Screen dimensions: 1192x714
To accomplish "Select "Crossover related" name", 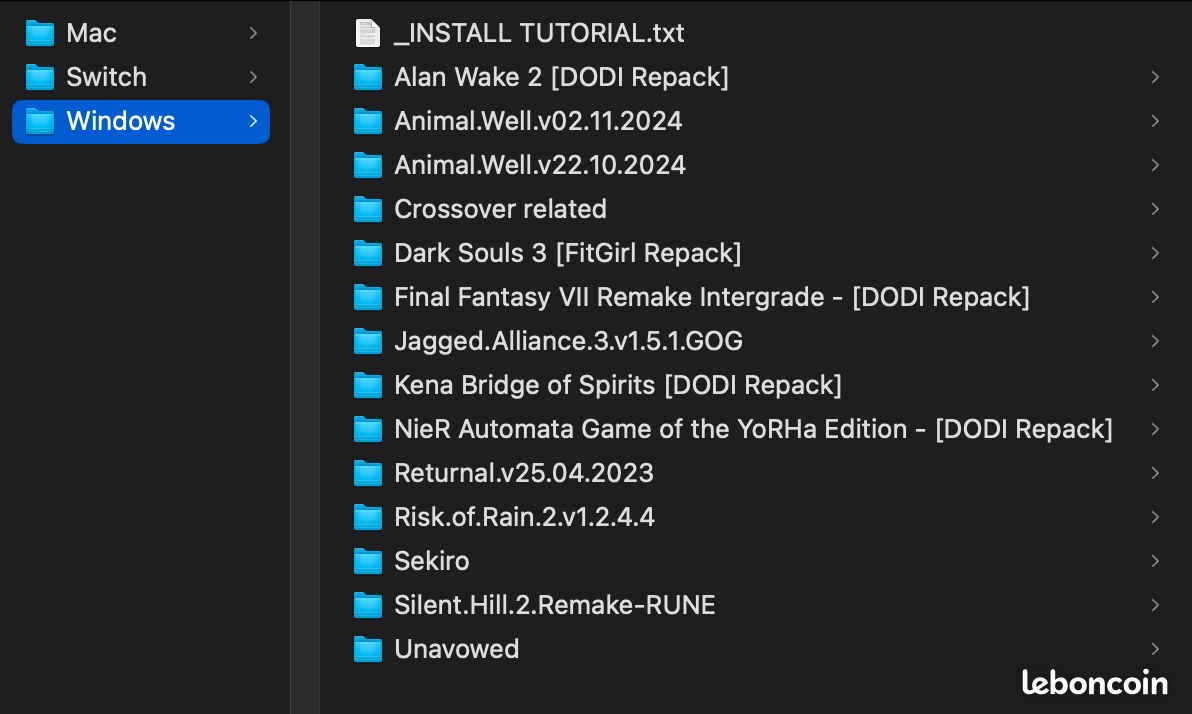I will pos(500,209).
